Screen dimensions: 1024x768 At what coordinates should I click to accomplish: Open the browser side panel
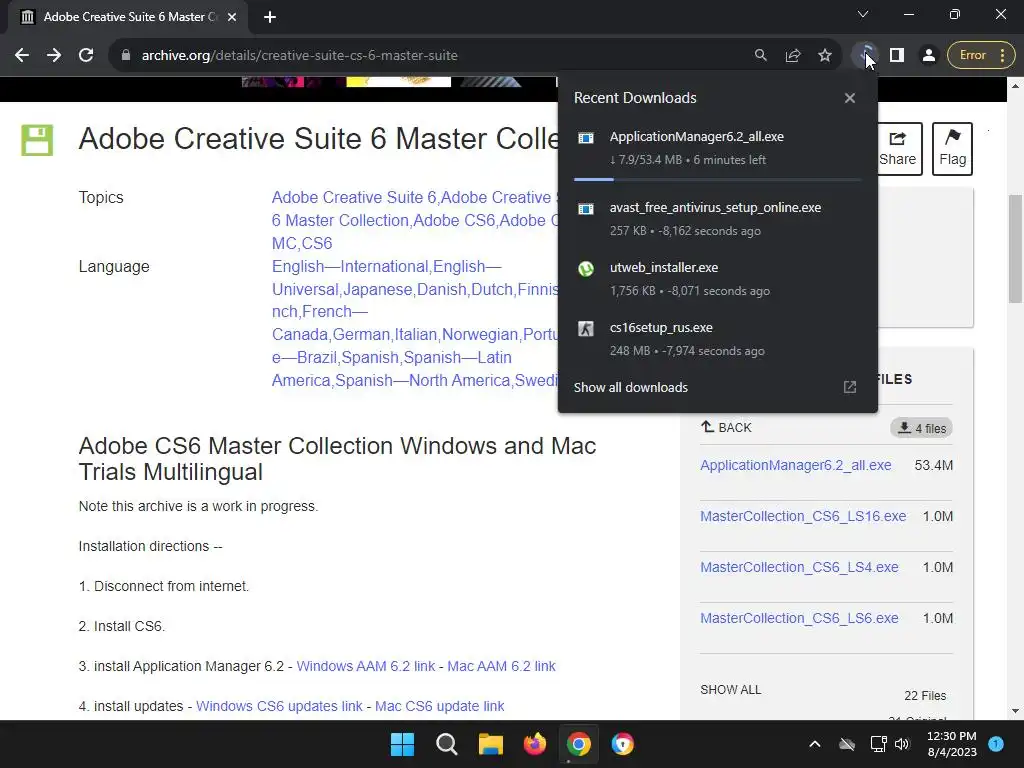pos(897,56)
